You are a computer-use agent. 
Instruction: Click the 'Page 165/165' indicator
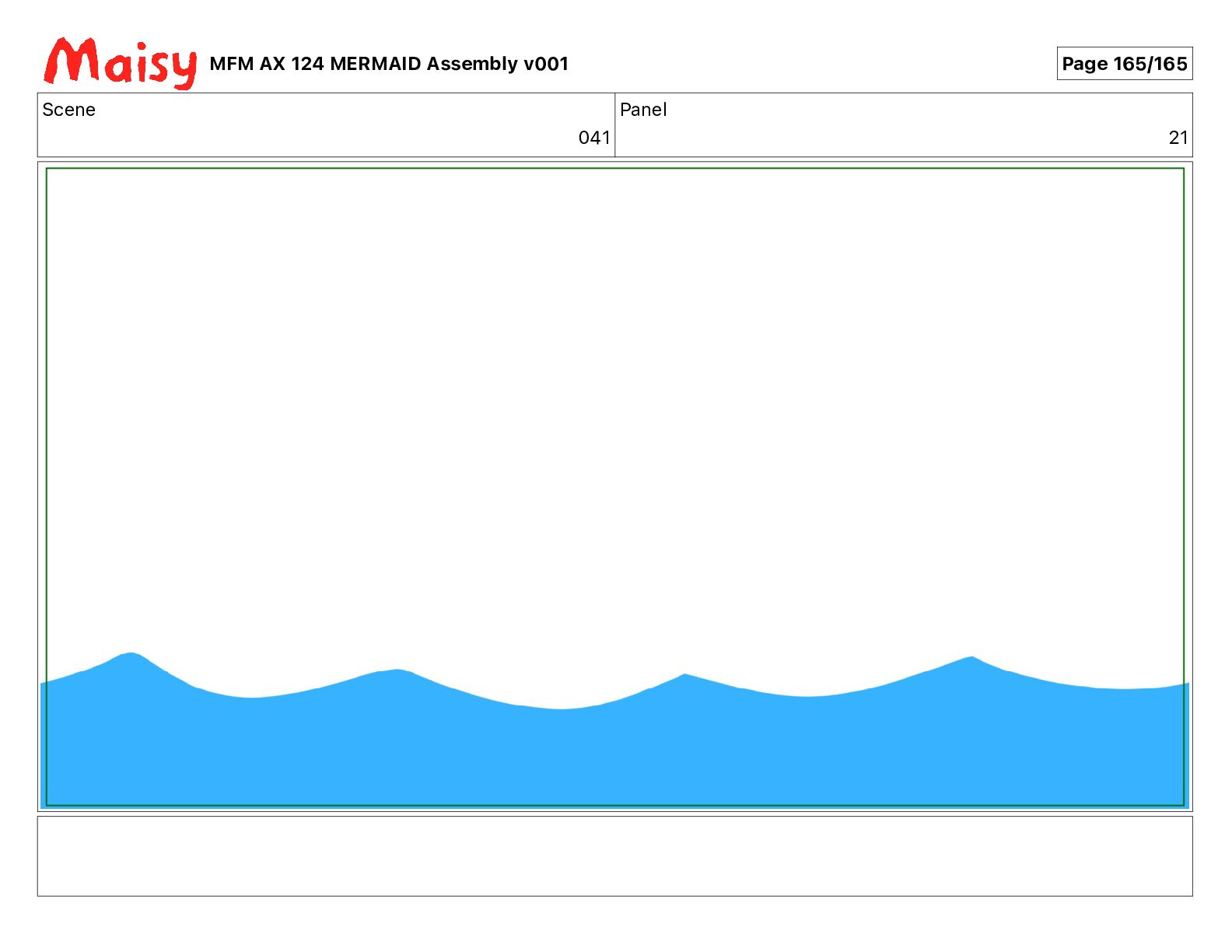1124,64
